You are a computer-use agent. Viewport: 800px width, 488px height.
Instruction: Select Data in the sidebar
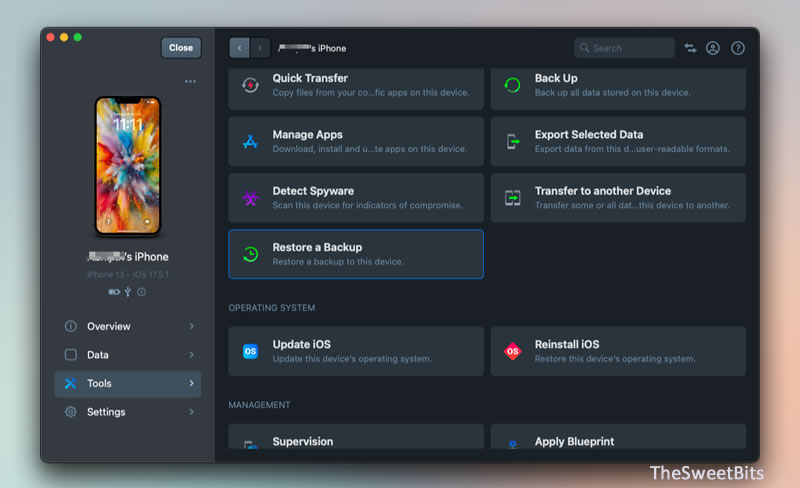128,355
